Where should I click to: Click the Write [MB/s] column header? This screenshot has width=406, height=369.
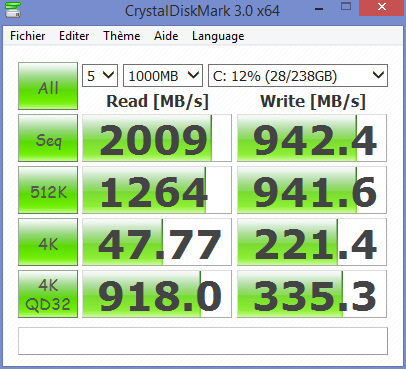pos(313,101)
